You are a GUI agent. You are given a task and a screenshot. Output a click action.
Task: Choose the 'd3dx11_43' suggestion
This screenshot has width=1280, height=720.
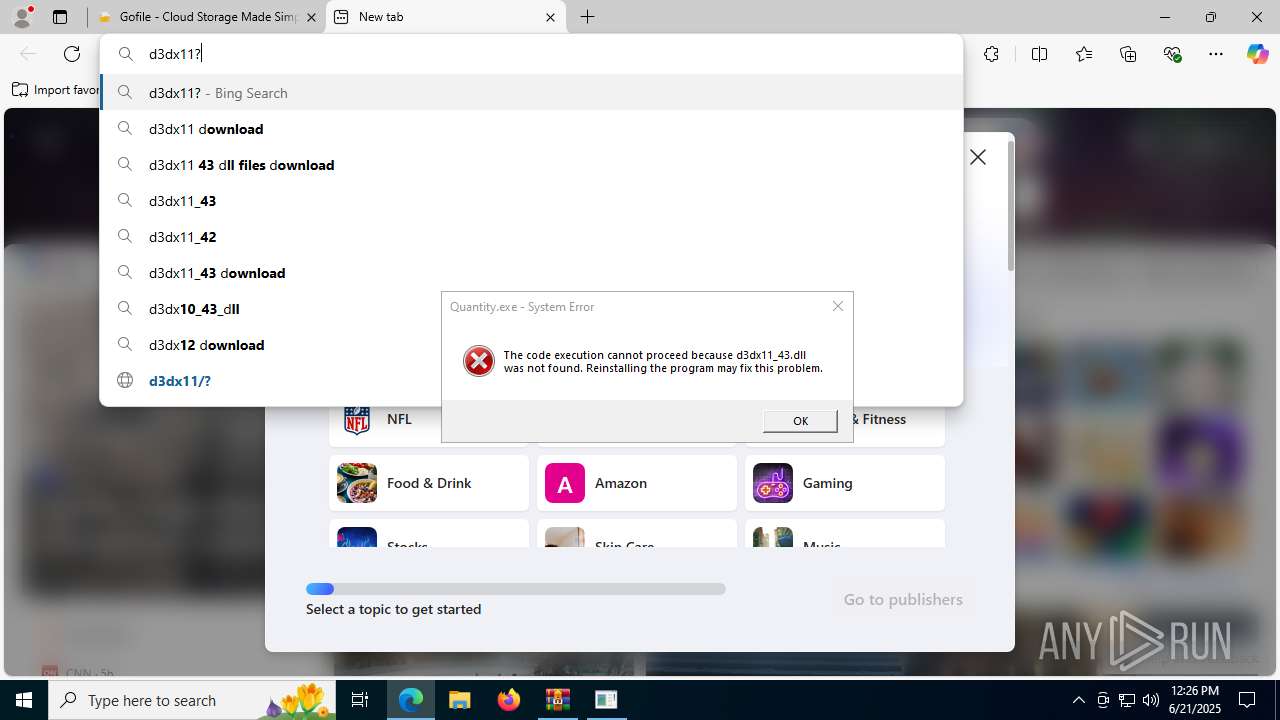(x=531, y=201)
